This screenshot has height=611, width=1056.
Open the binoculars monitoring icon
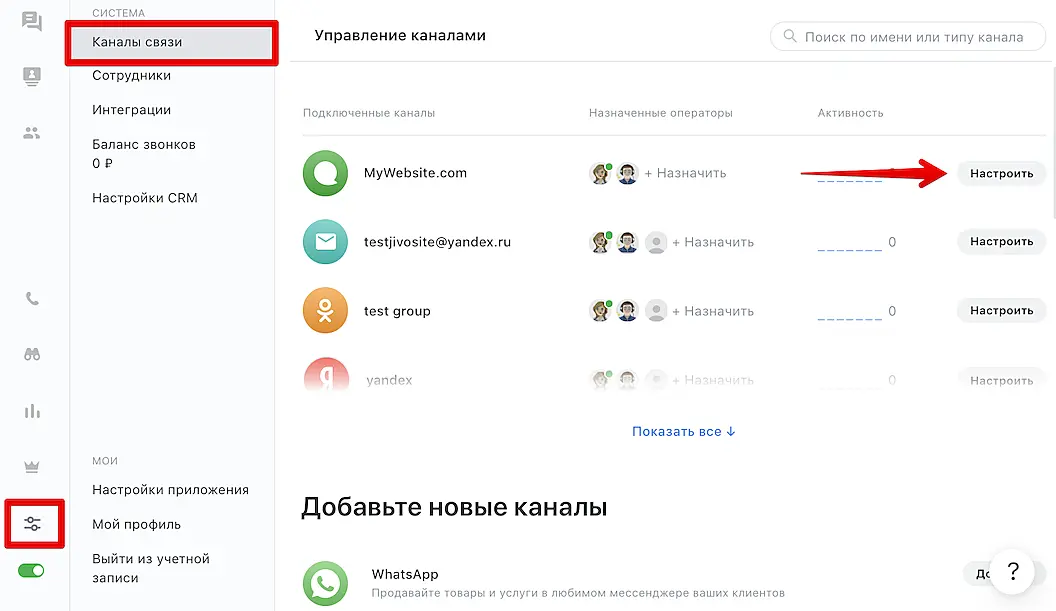tap(32, 354)
